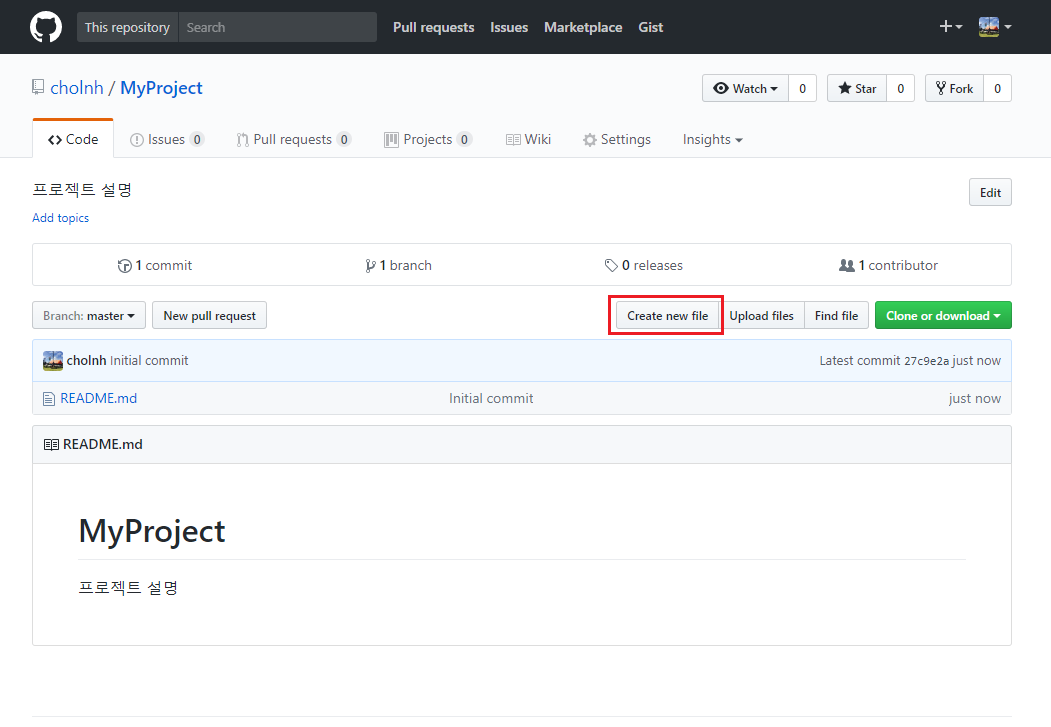Open the plus create-new menu

coord(950,27)
